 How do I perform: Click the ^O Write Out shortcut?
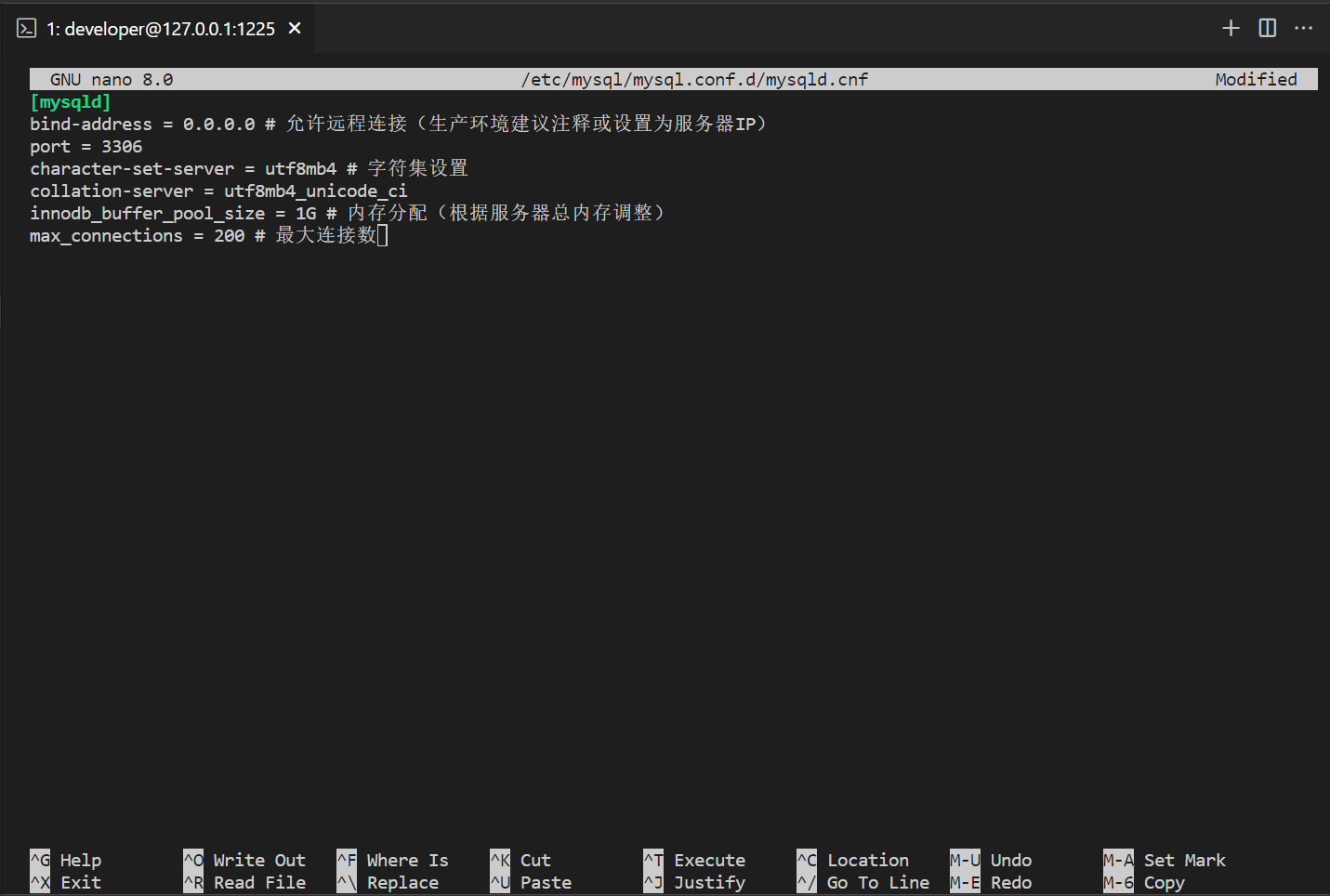[x=244, y=861]
